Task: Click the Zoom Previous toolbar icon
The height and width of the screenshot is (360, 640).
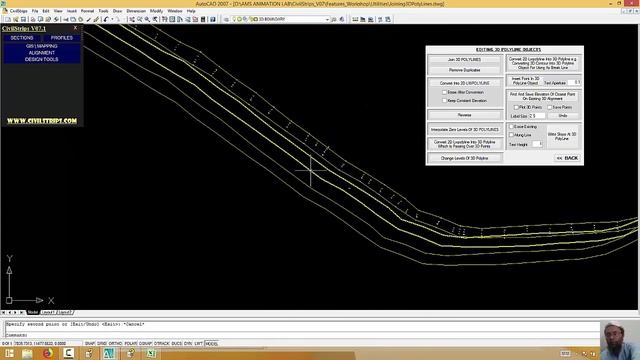Action: [x=155, y=19]
